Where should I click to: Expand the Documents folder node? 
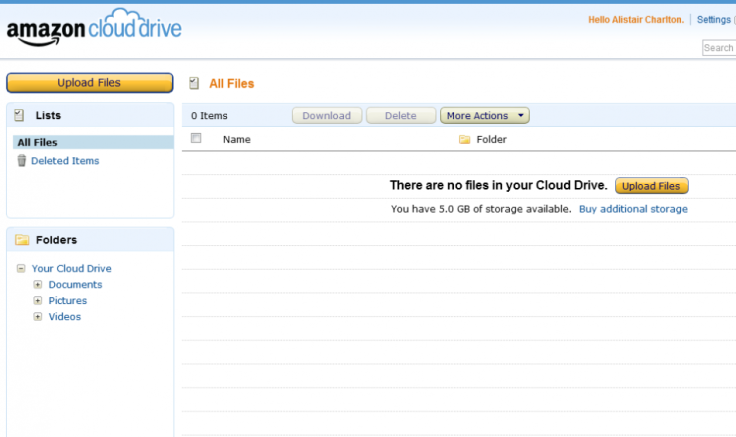(38, 284)
